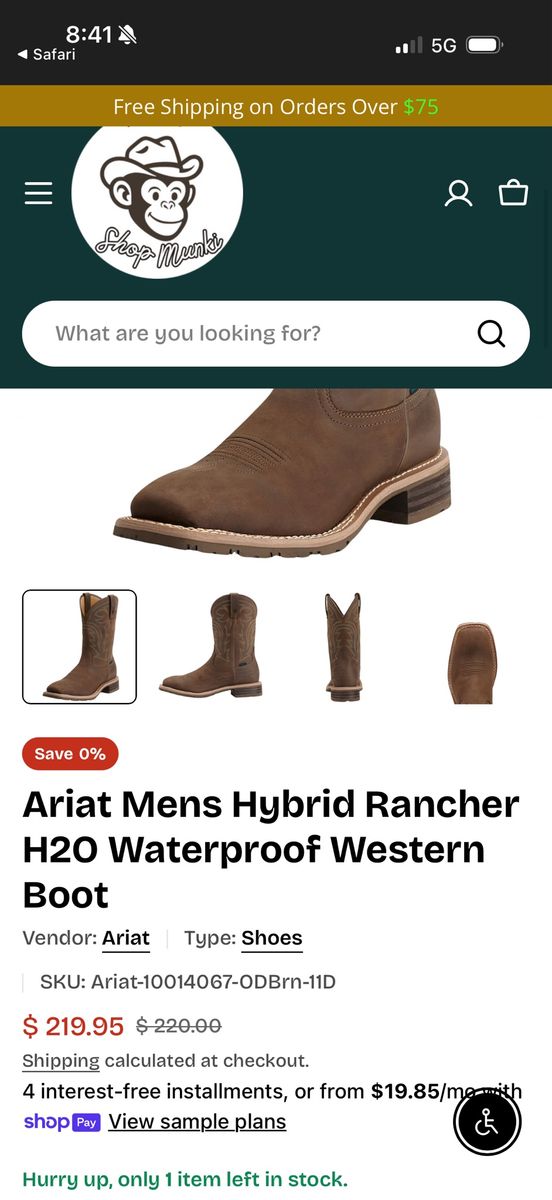The image size is (552, 1200).
Task: Tap the magnifying glass search icon
Action: pyautogui.click(x=491, y=333)
